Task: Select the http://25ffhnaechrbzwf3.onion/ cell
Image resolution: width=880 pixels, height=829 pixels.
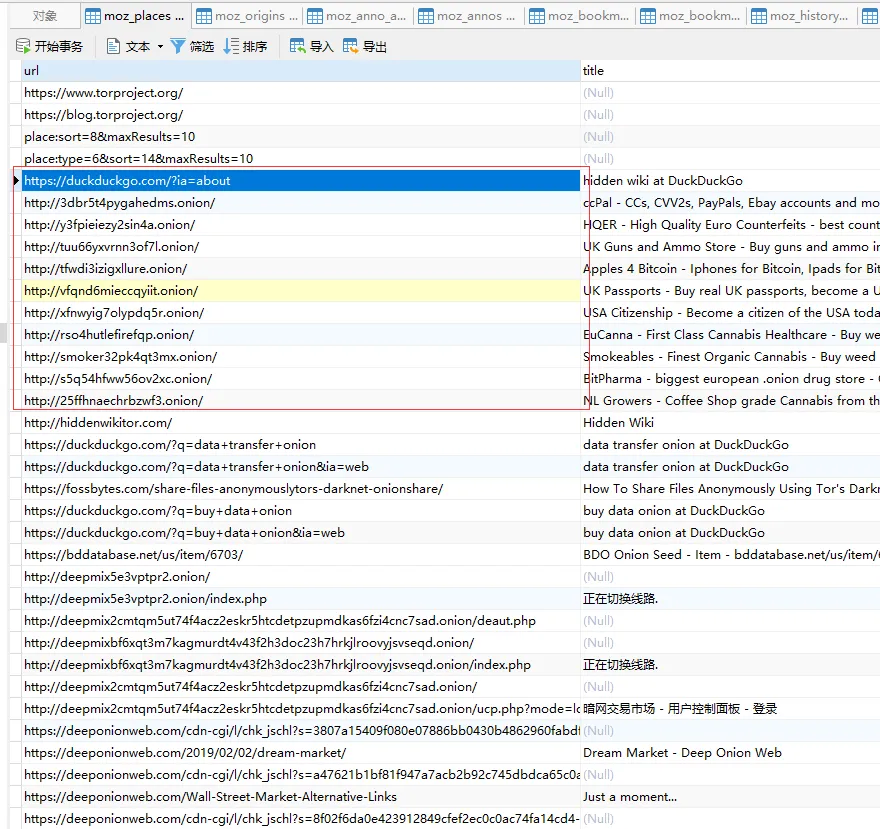Action: pos(301,401)
